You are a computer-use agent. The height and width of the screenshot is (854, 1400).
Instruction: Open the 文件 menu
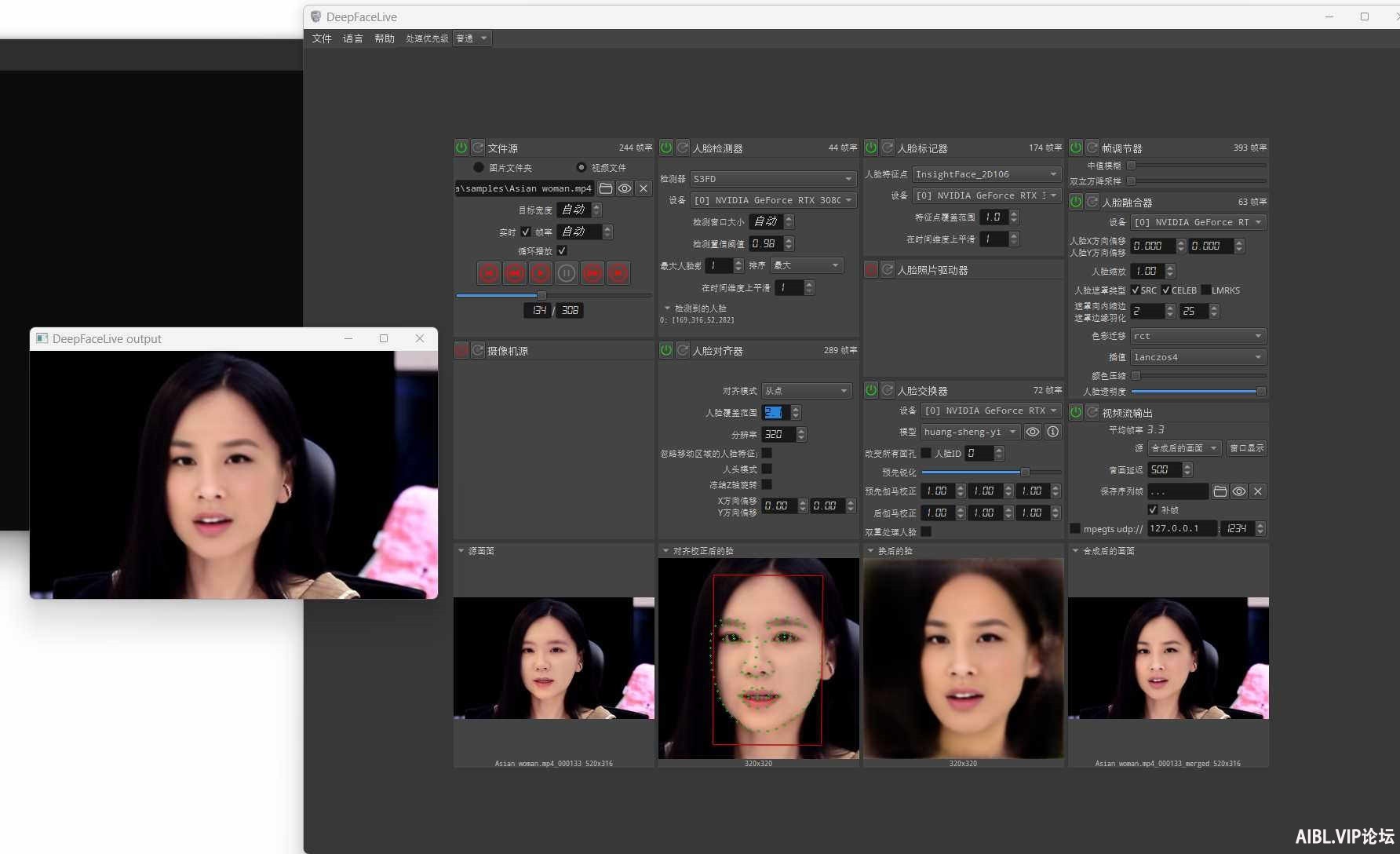pos(322,38)
